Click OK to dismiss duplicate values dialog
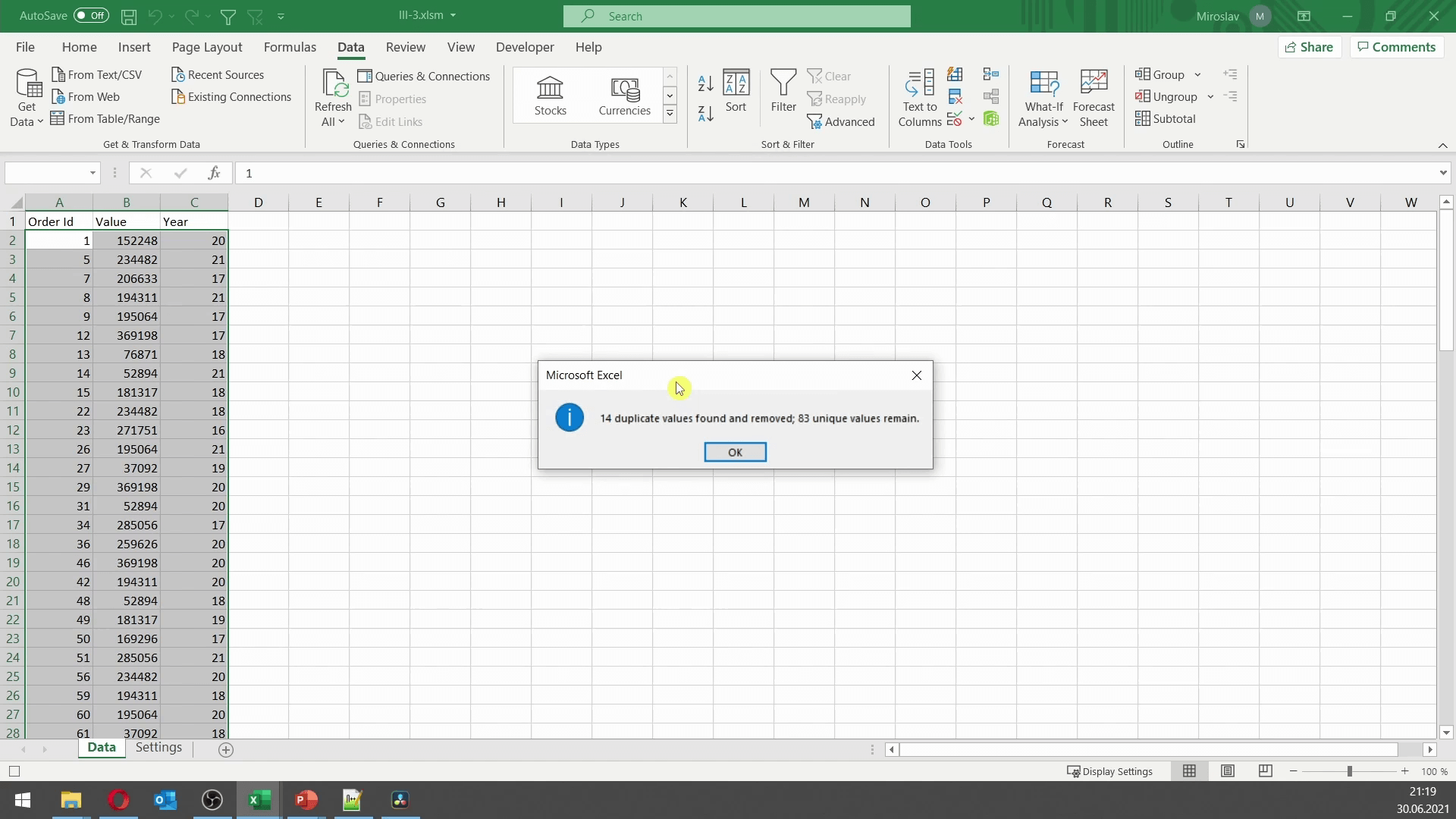 [735, 452]
